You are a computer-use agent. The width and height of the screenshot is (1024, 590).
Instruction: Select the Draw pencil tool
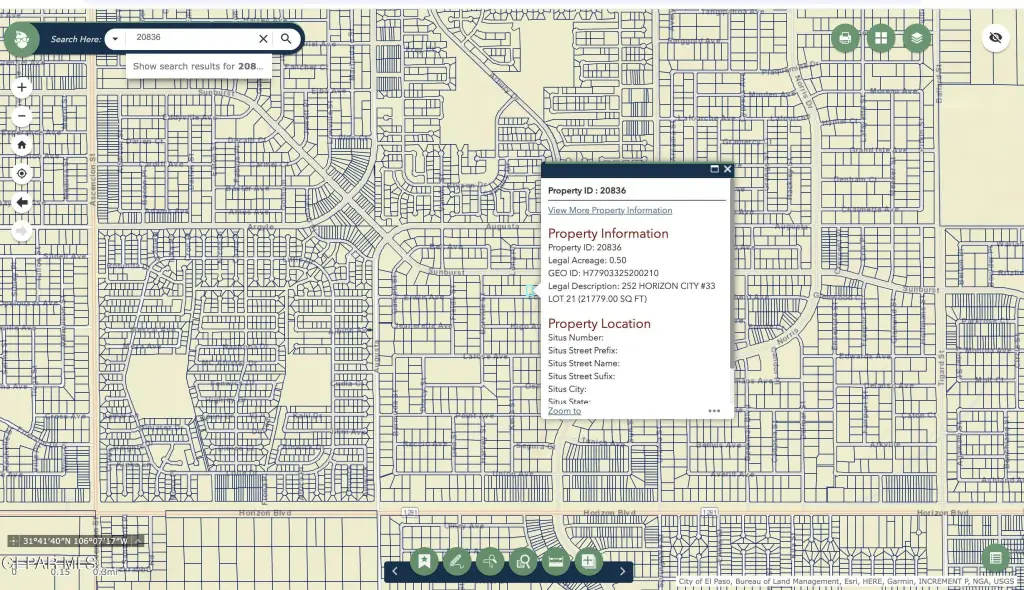click(457, 561)
